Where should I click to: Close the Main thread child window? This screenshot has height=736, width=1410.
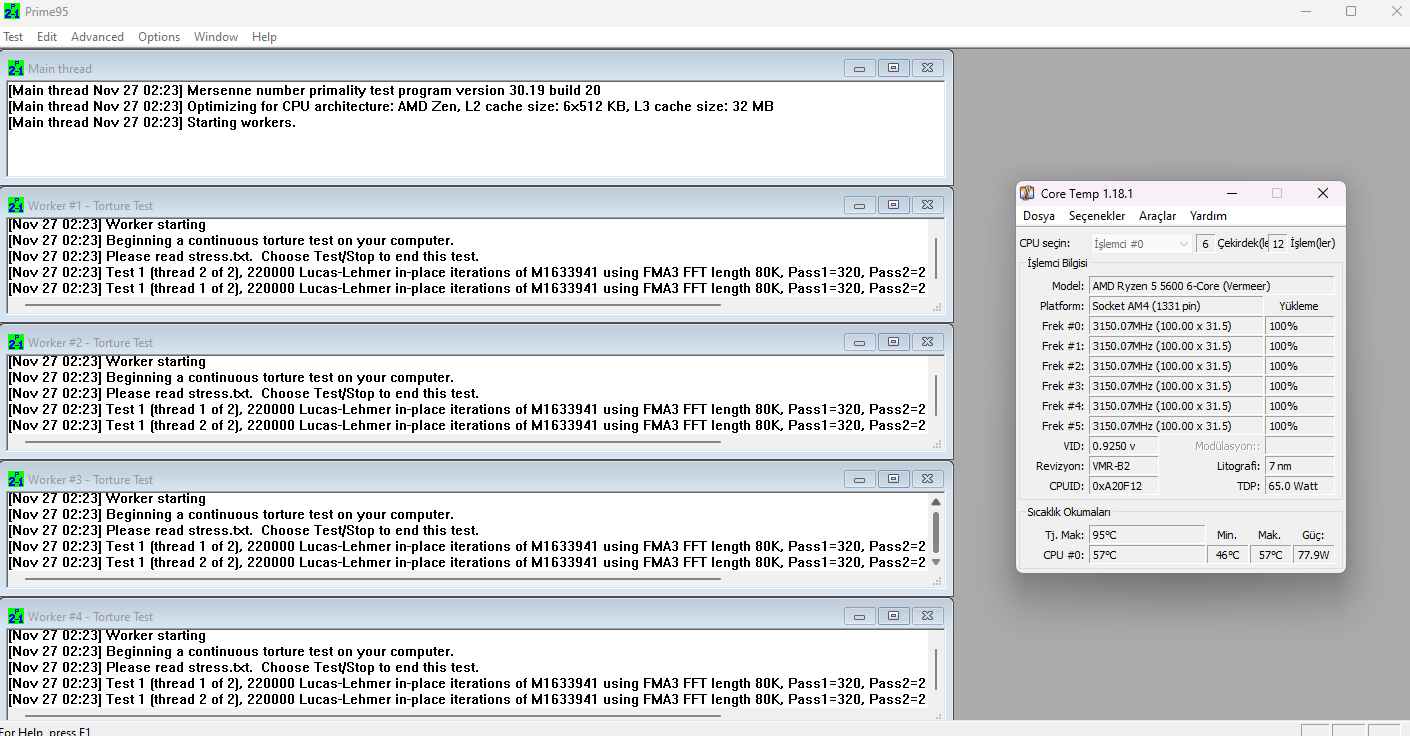coord(927,68)
